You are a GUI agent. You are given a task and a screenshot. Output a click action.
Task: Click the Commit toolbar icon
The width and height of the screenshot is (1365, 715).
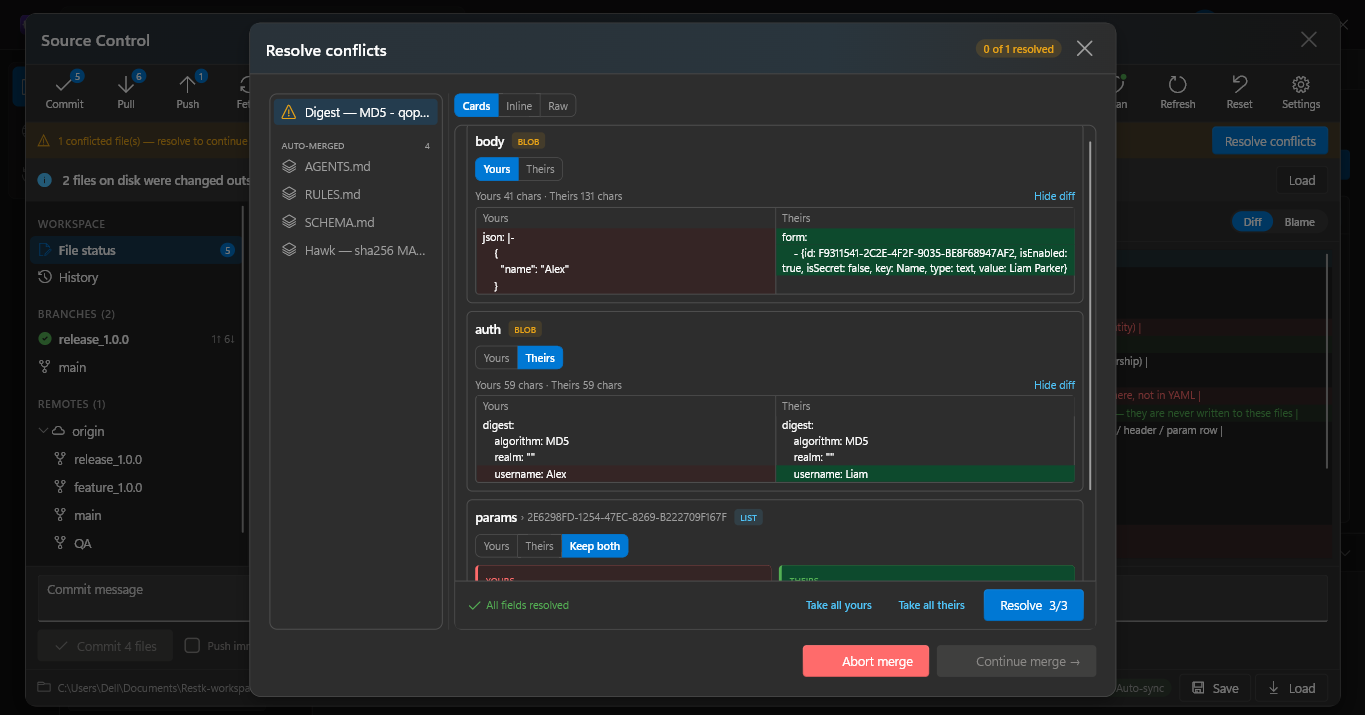coord(64,91)
